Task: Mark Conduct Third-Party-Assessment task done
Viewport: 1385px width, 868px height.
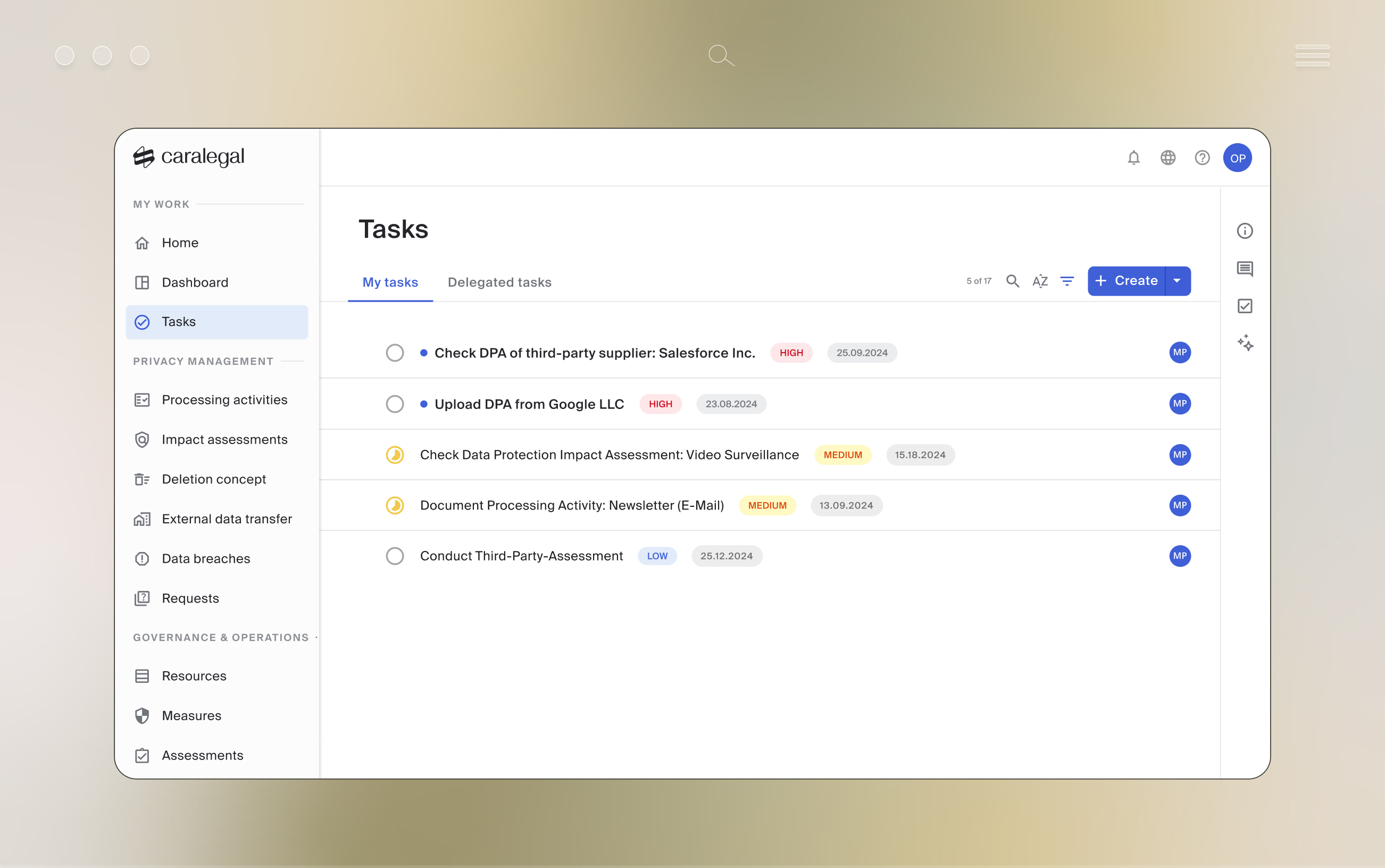Action: coord(394,556)
